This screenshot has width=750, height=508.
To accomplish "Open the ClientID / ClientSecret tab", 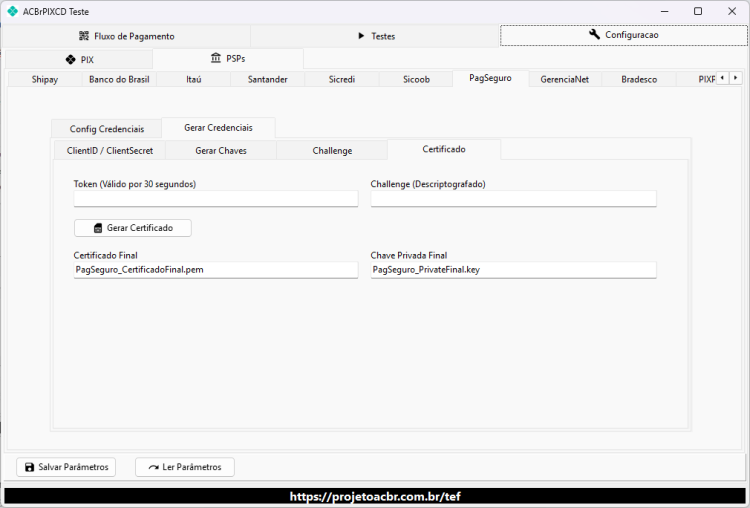I will pyautogui.click(x=110, y=151).
